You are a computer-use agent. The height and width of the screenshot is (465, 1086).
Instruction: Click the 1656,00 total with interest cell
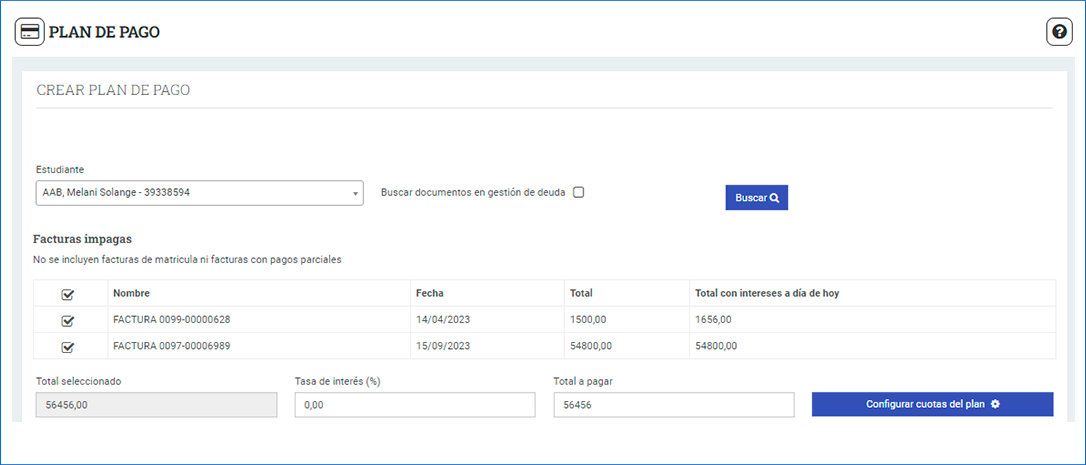coord(713,320)
